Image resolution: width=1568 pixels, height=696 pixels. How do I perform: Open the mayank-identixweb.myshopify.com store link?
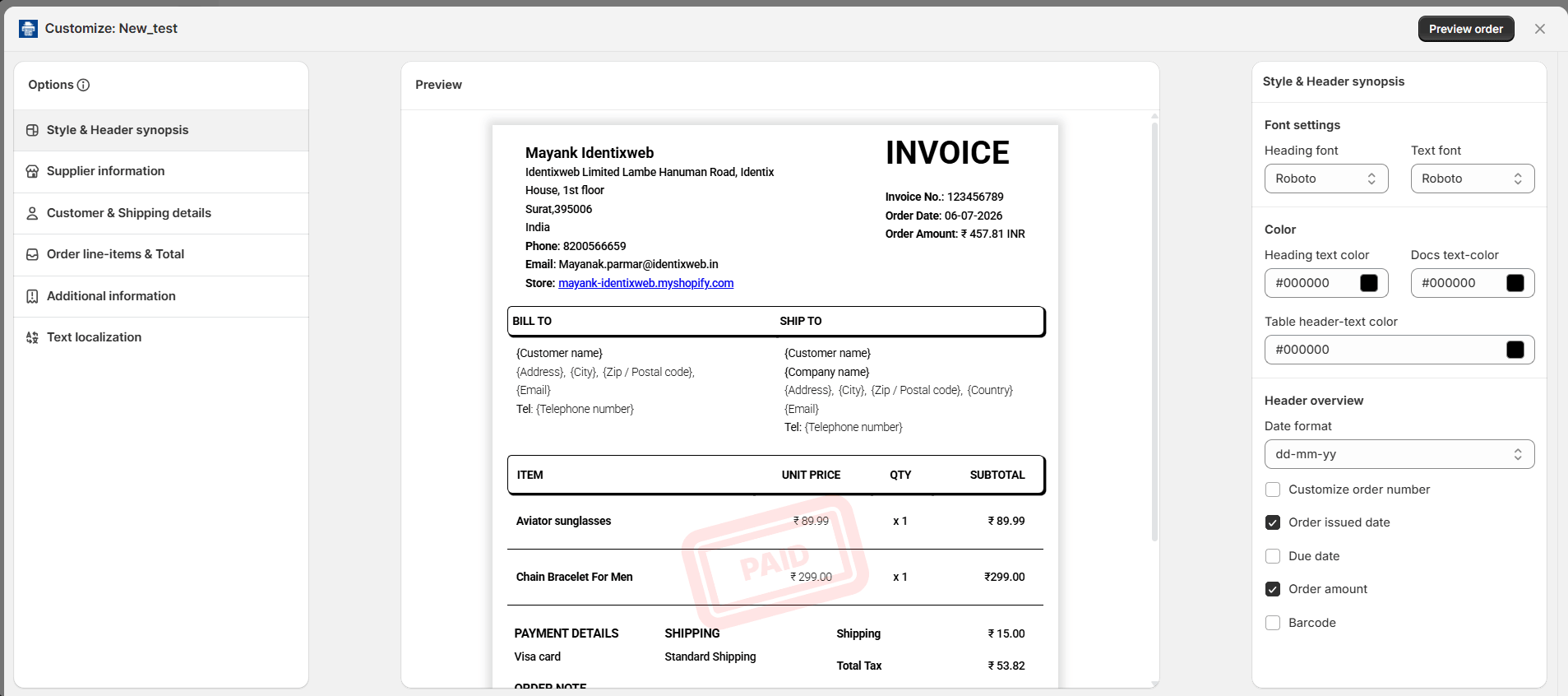pos(645,283)
